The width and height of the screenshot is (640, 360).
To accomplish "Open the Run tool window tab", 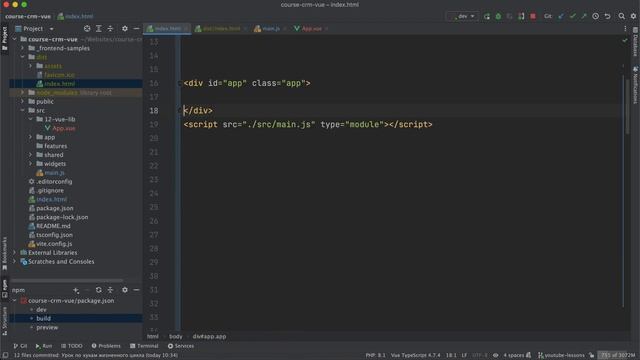I will click(x=44, y=346).
